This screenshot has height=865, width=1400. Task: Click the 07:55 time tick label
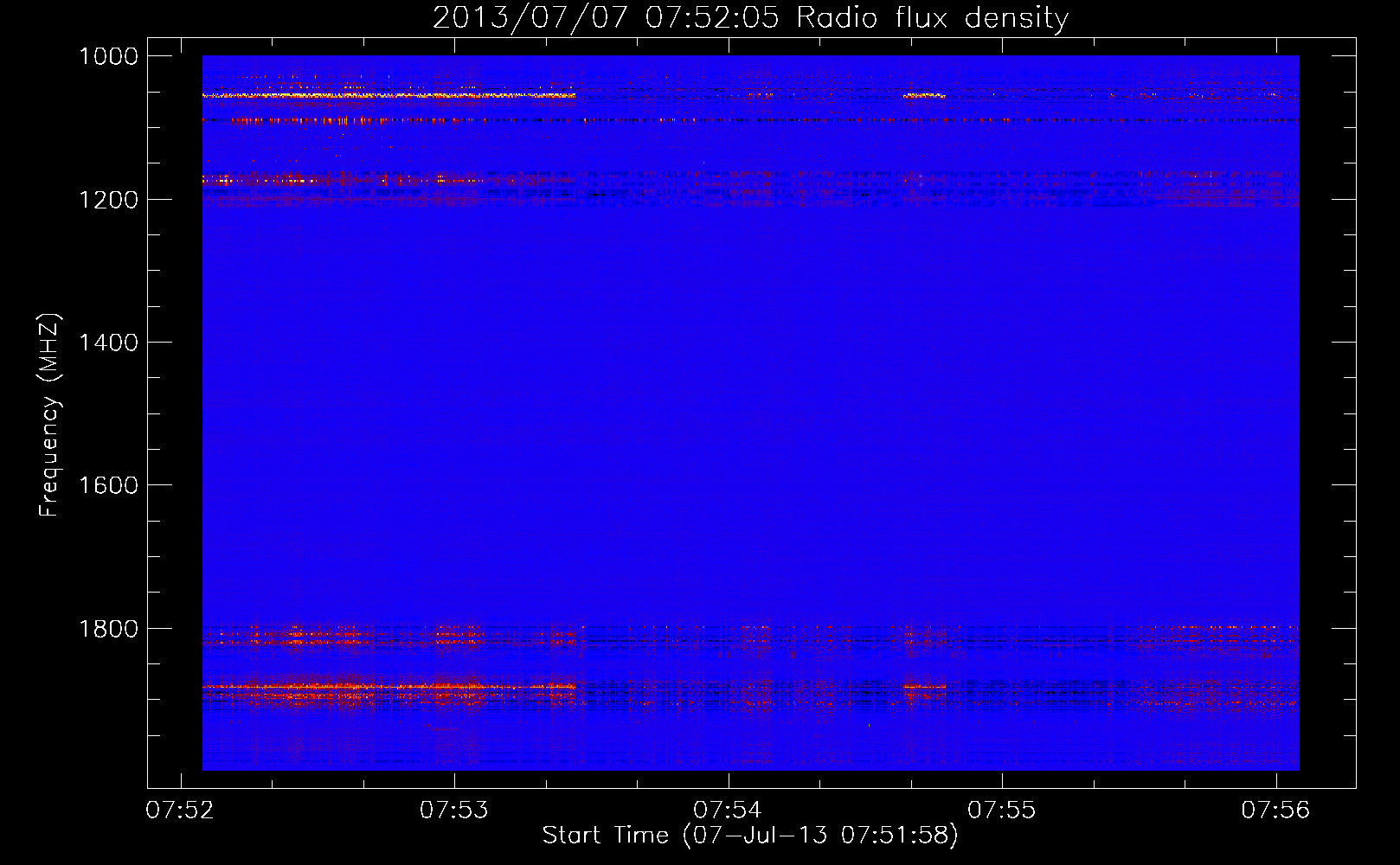pos(1002,810)
